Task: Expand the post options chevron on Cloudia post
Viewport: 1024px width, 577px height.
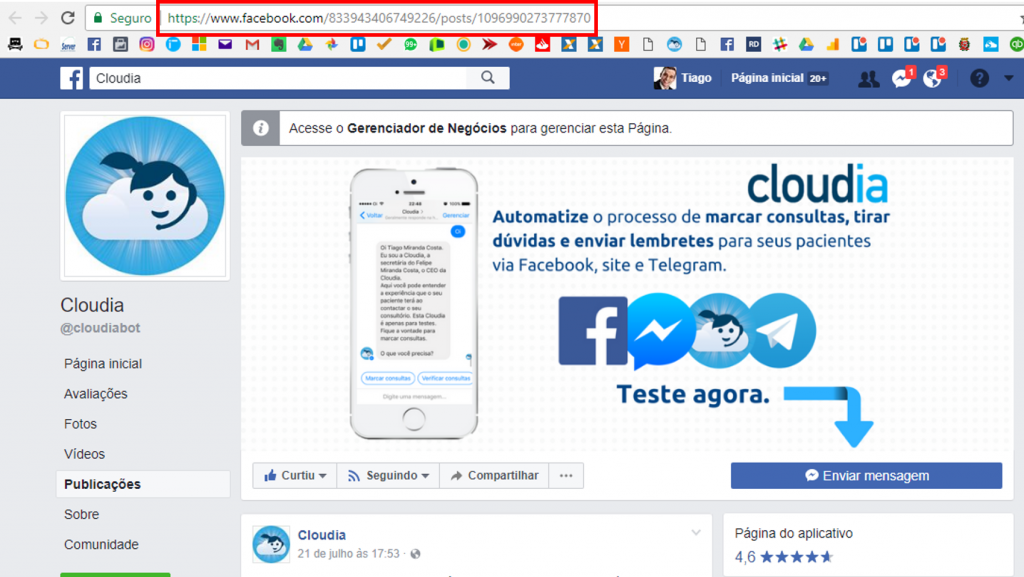Action: 696,533
